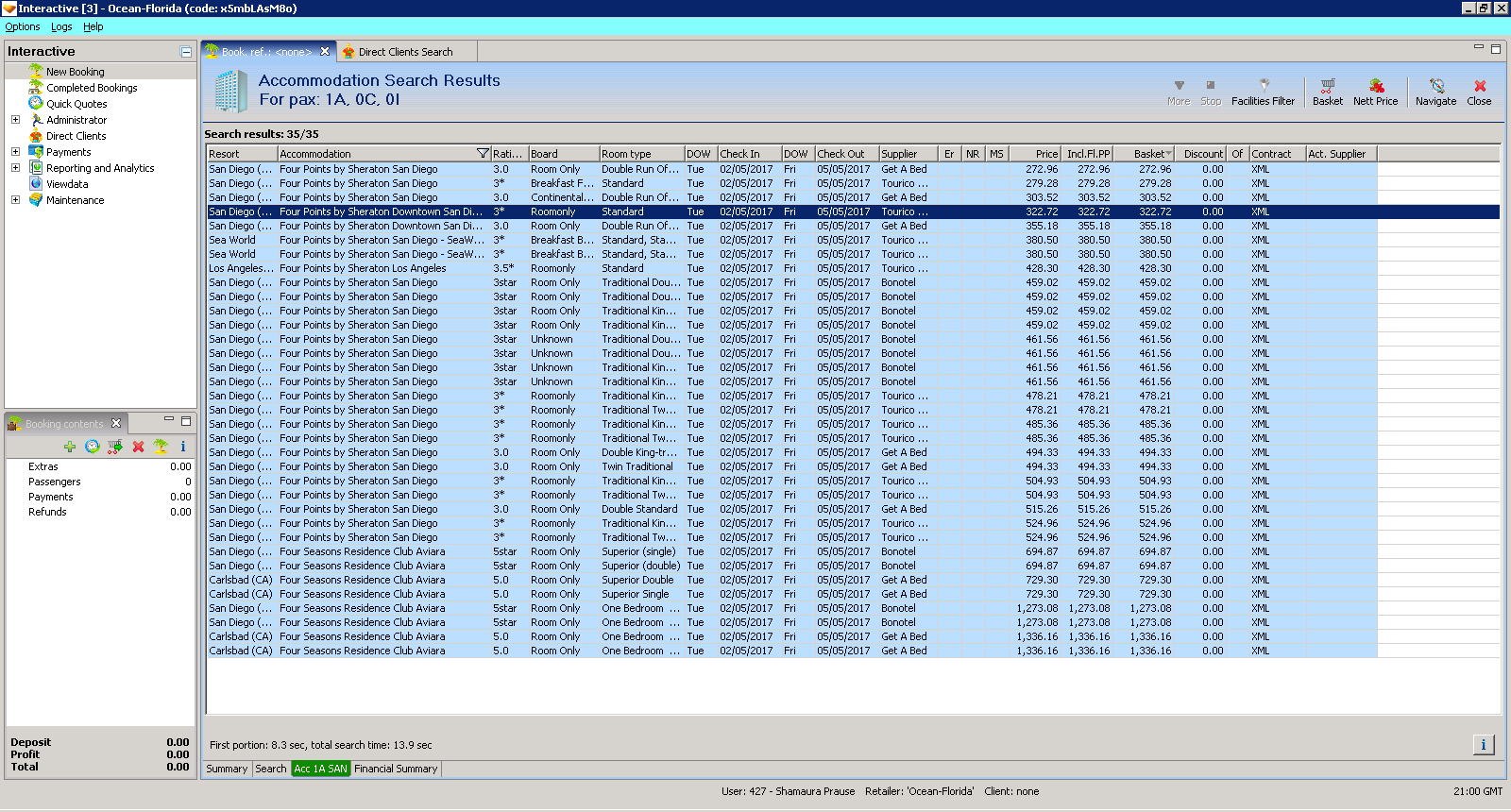1511x812 pixels.
Task: Sort by the Contract column header
Action: click(1278, 154)
